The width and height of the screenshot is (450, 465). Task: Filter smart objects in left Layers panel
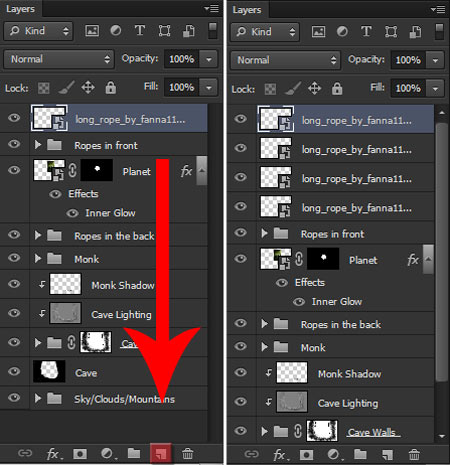pos(189,31)
